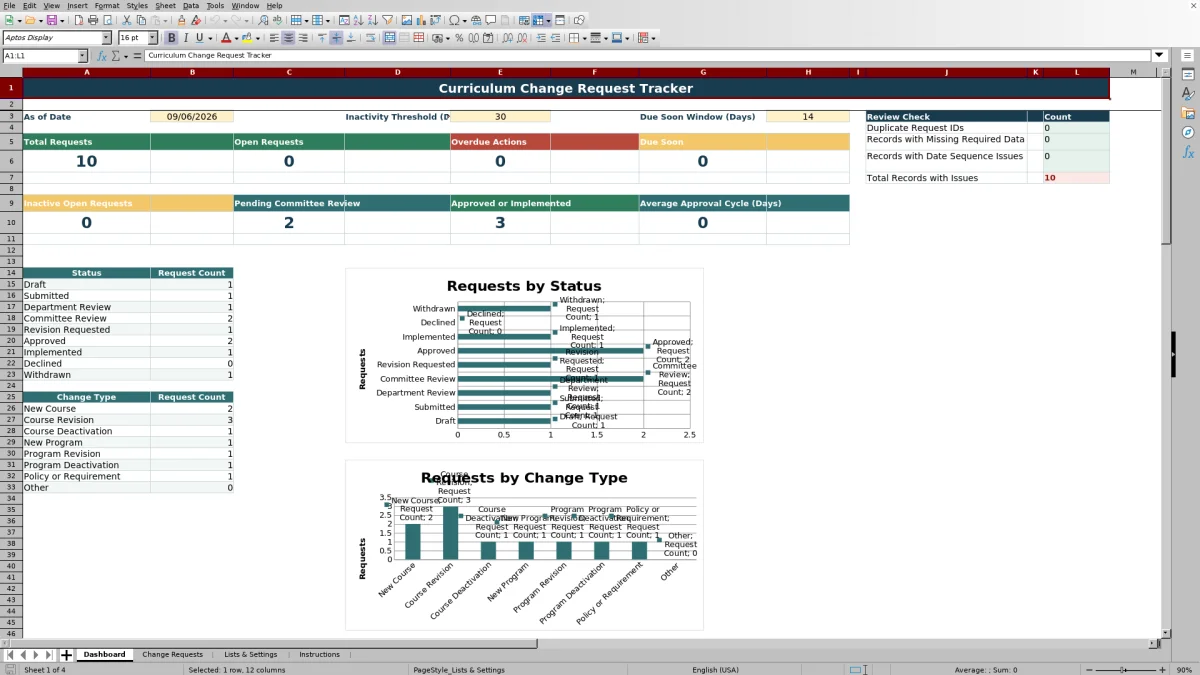Screen dimensions: 1200x675
Task: Click the Merge and Center Cells icon
Action: tap(389, 38)
